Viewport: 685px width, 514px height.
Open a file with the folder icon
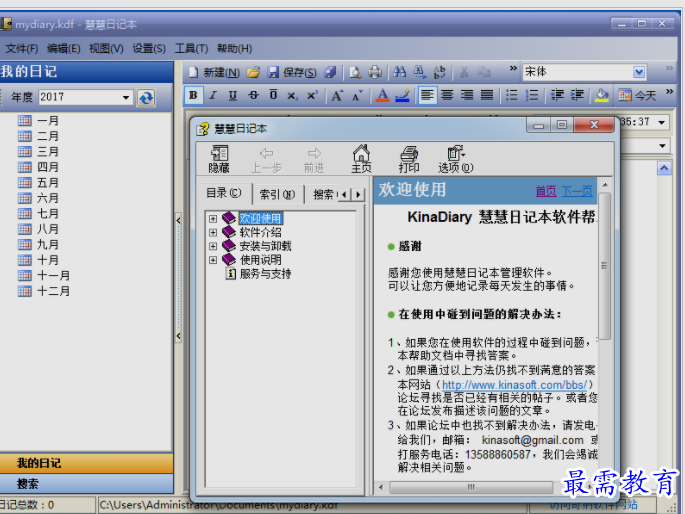click(253, 72)
